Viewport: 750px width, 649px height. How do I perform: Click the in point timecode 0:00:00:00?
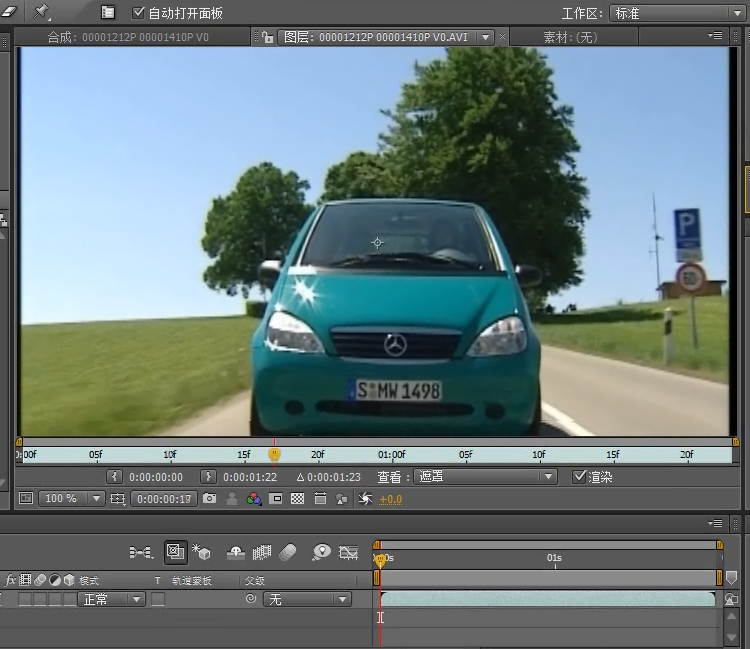[156, 477]
